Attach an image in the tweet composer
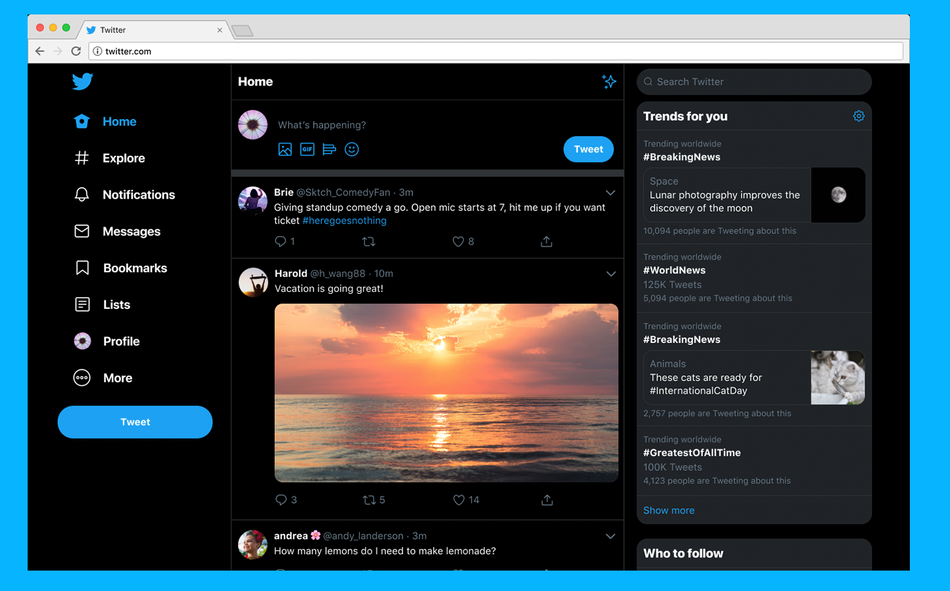This screenshot has width=950, height=591. [285, 149]
